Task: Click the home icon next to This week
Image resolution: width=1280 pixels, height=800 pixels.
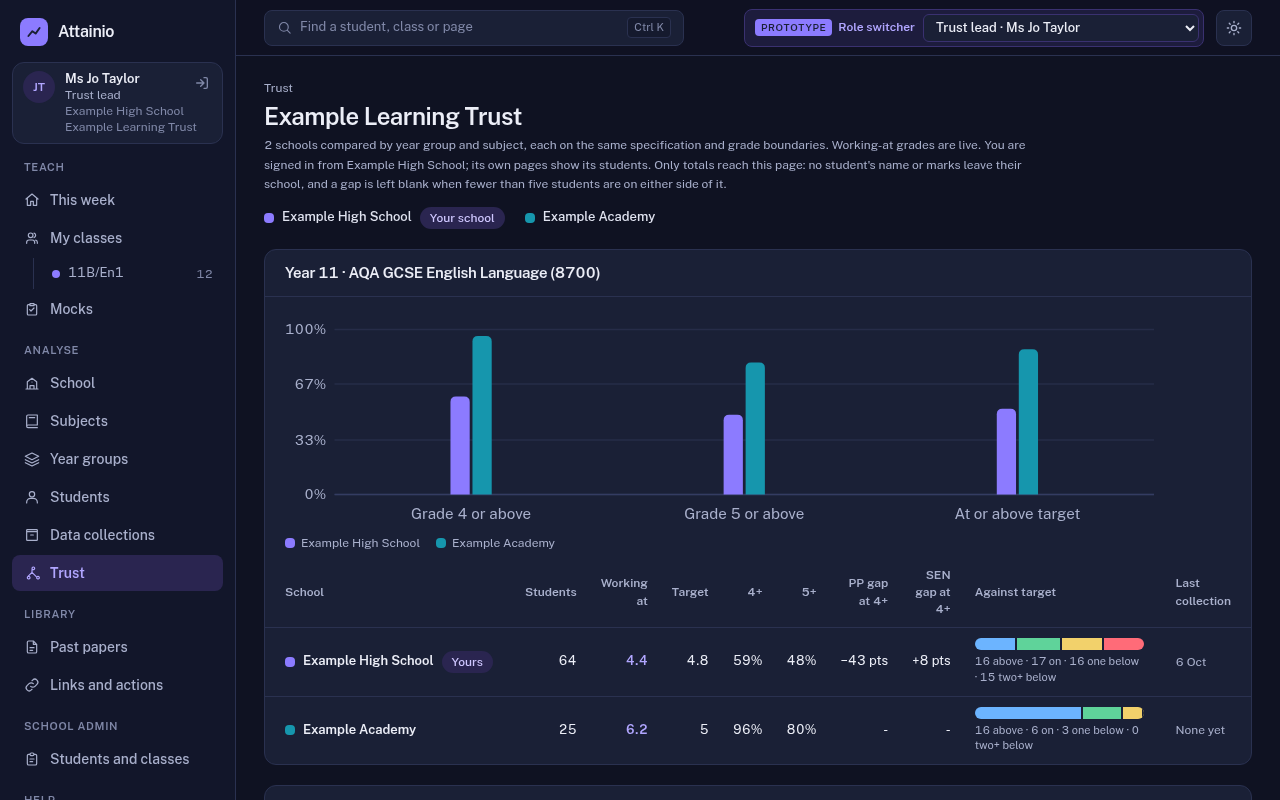Action: point(32,200)
